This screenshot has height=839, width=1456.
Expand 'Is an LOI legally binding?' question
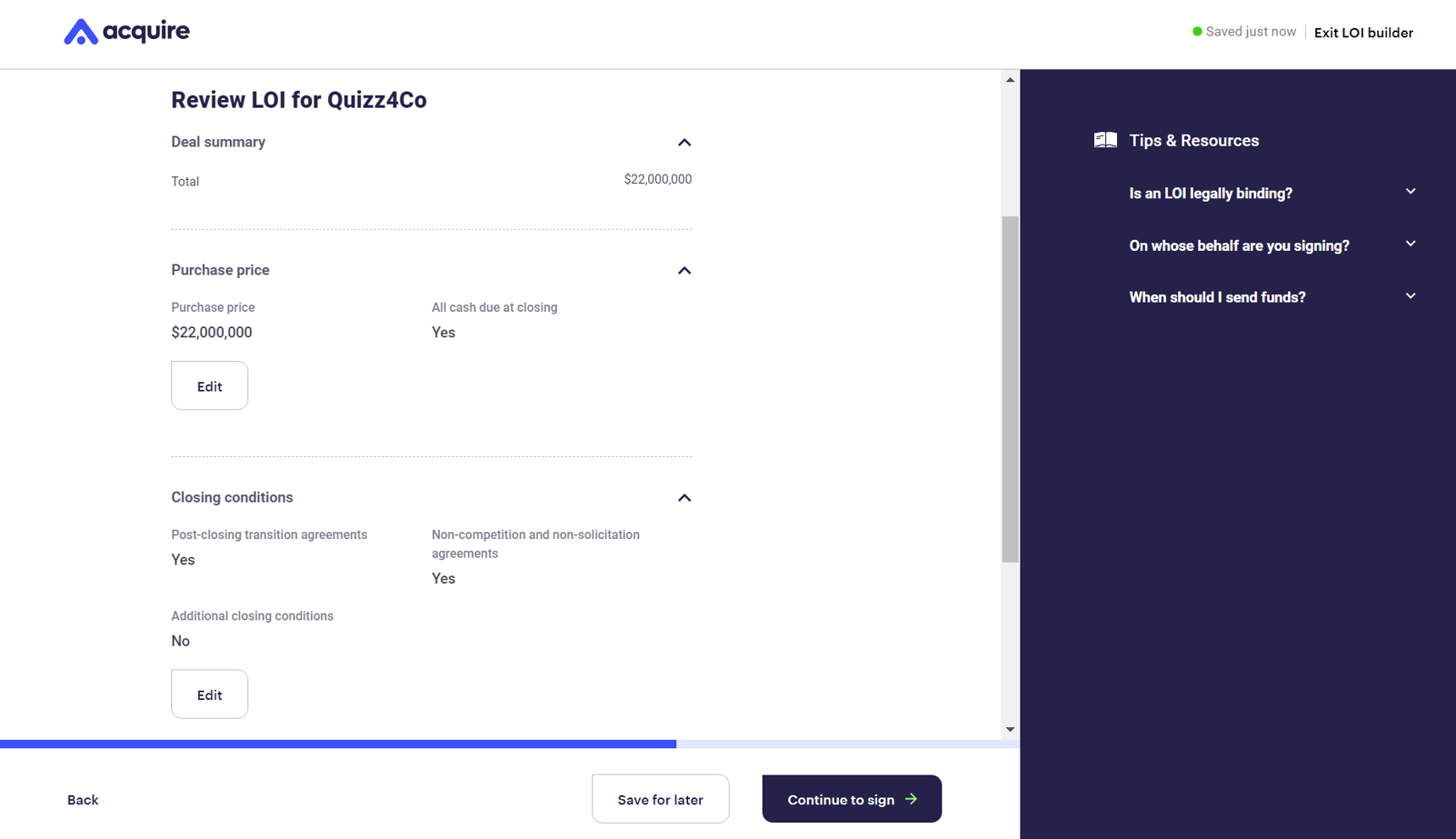pos(1210,193)
